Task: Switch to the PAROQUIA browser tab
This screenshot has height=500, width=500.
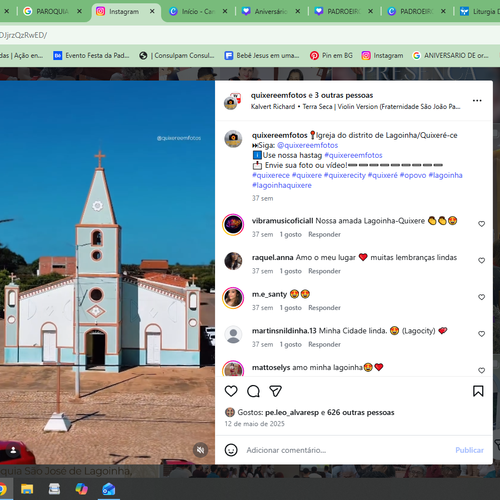Action: click(x=52, y=12)
